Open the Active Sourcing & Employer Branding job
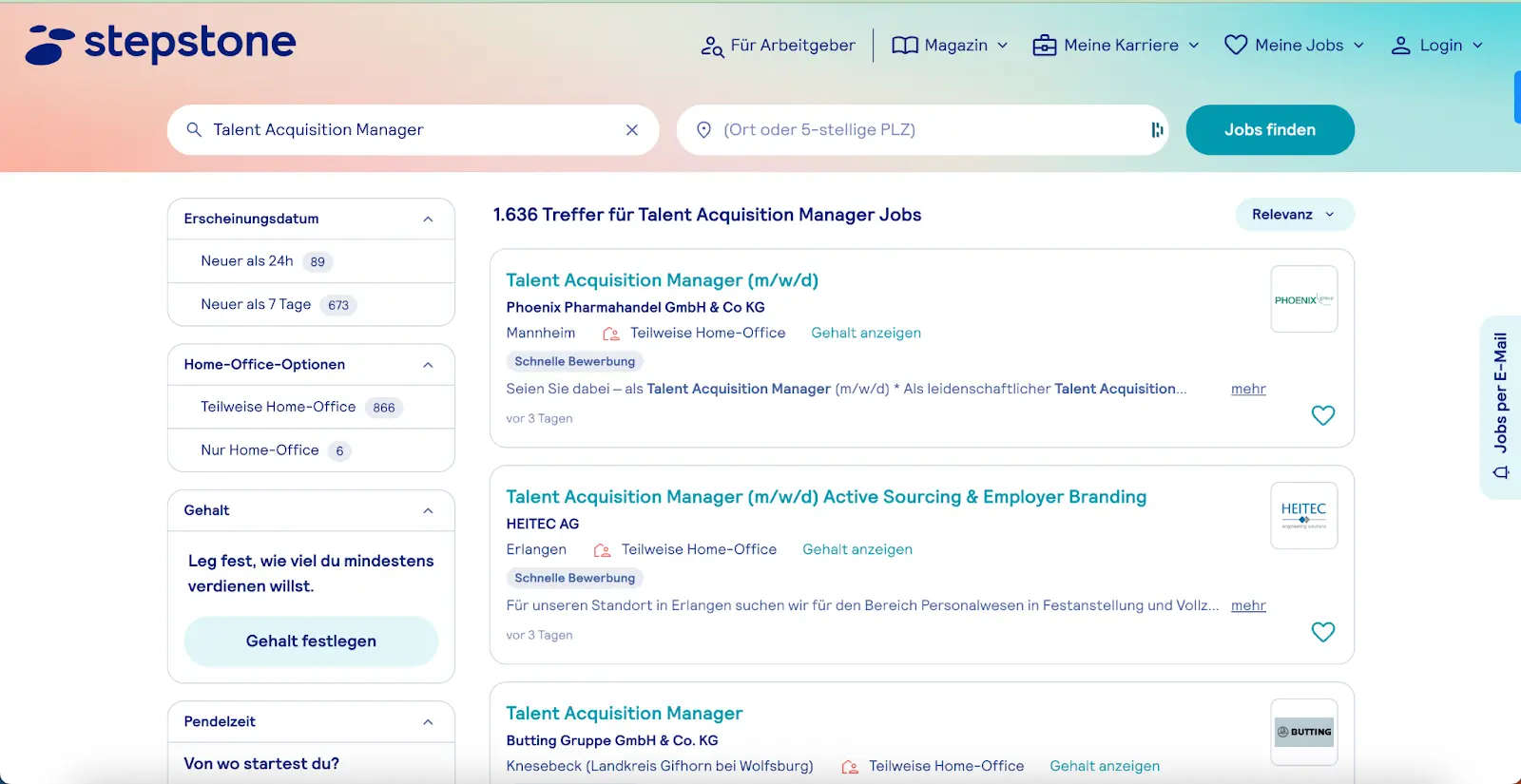The height and width of the screenshot is (784, 1521). pos(826,497)
